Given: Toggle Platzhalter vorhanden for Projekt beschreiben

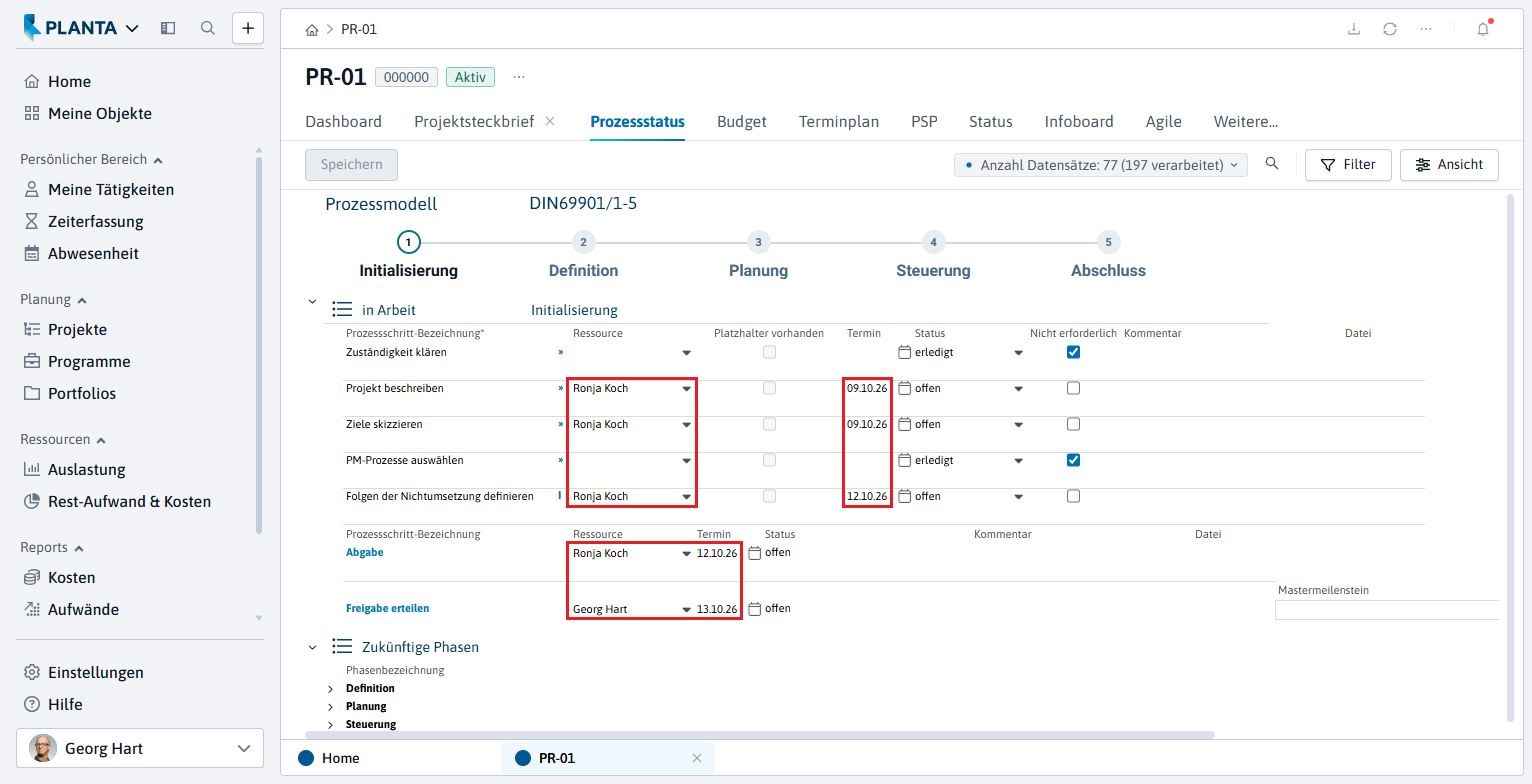Looking at the screenshot, I should (x=769, y=388).
